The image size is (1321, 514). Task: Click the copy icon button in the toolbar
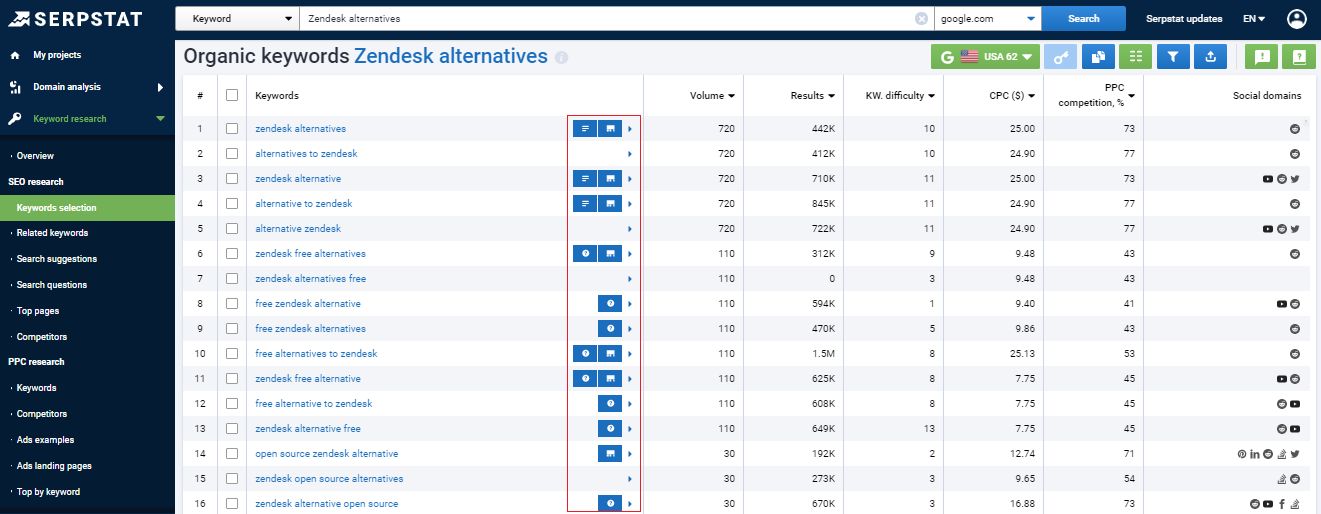point(1098,57)
